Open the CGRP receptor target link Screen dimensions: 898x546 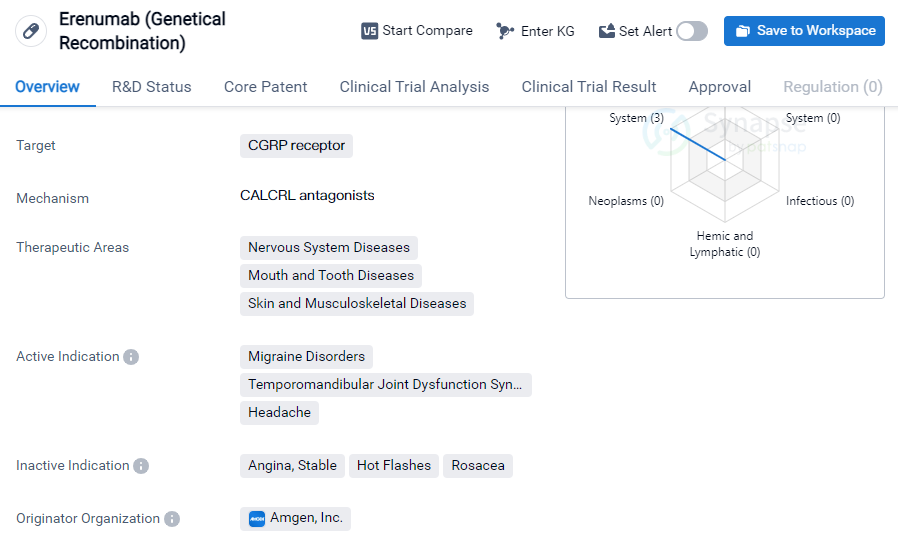(296, 146)
